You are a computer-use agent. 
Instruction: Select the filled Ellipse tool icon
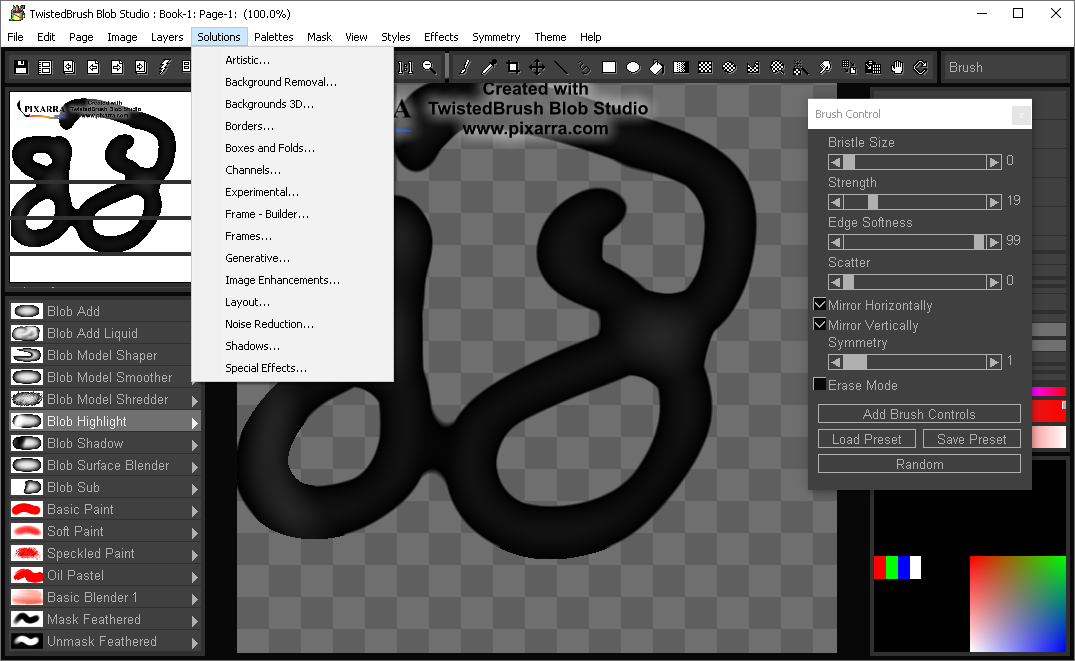click(633, 67)
